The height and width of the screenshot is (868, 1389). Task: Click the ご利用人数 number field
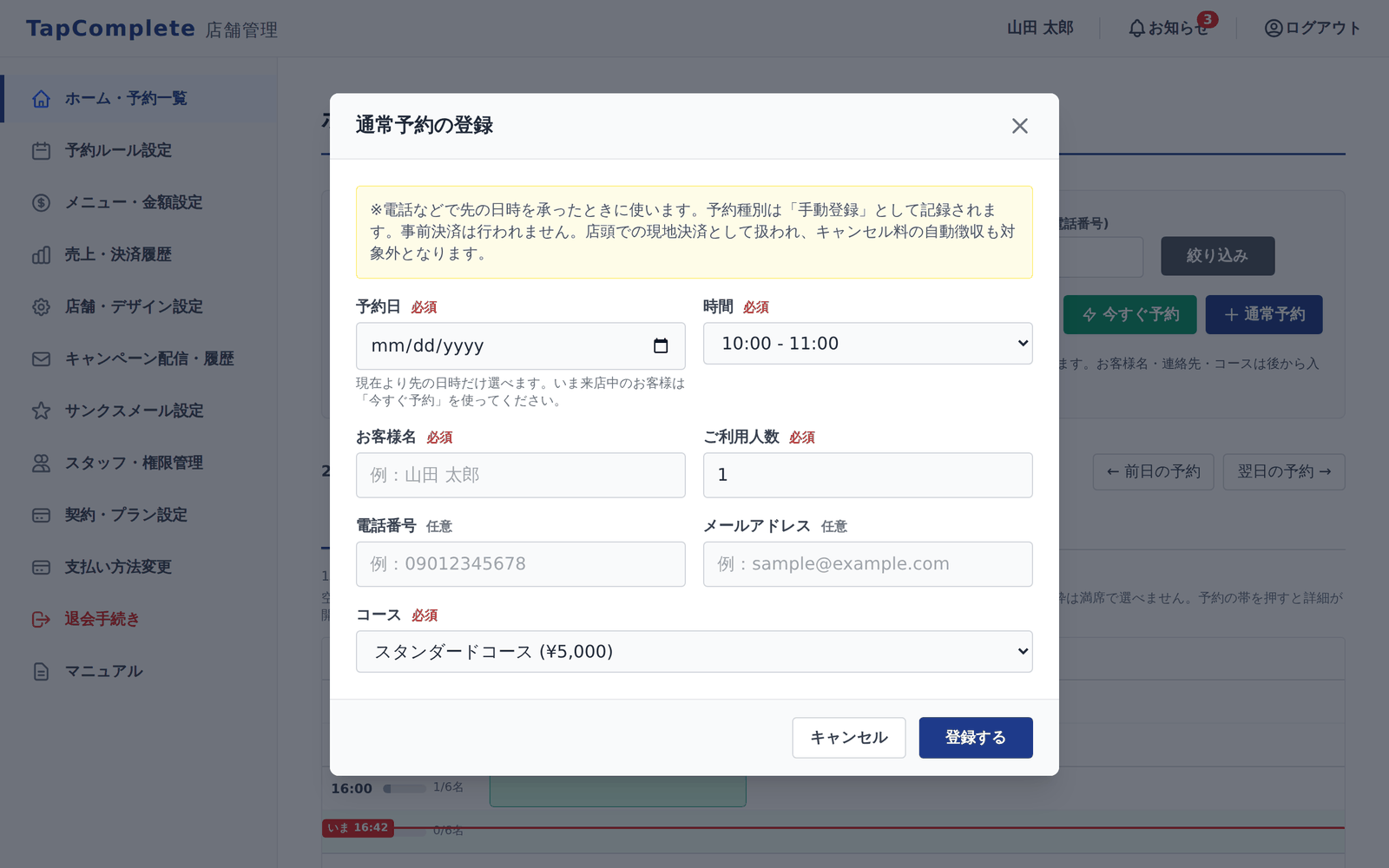[868, 475]
